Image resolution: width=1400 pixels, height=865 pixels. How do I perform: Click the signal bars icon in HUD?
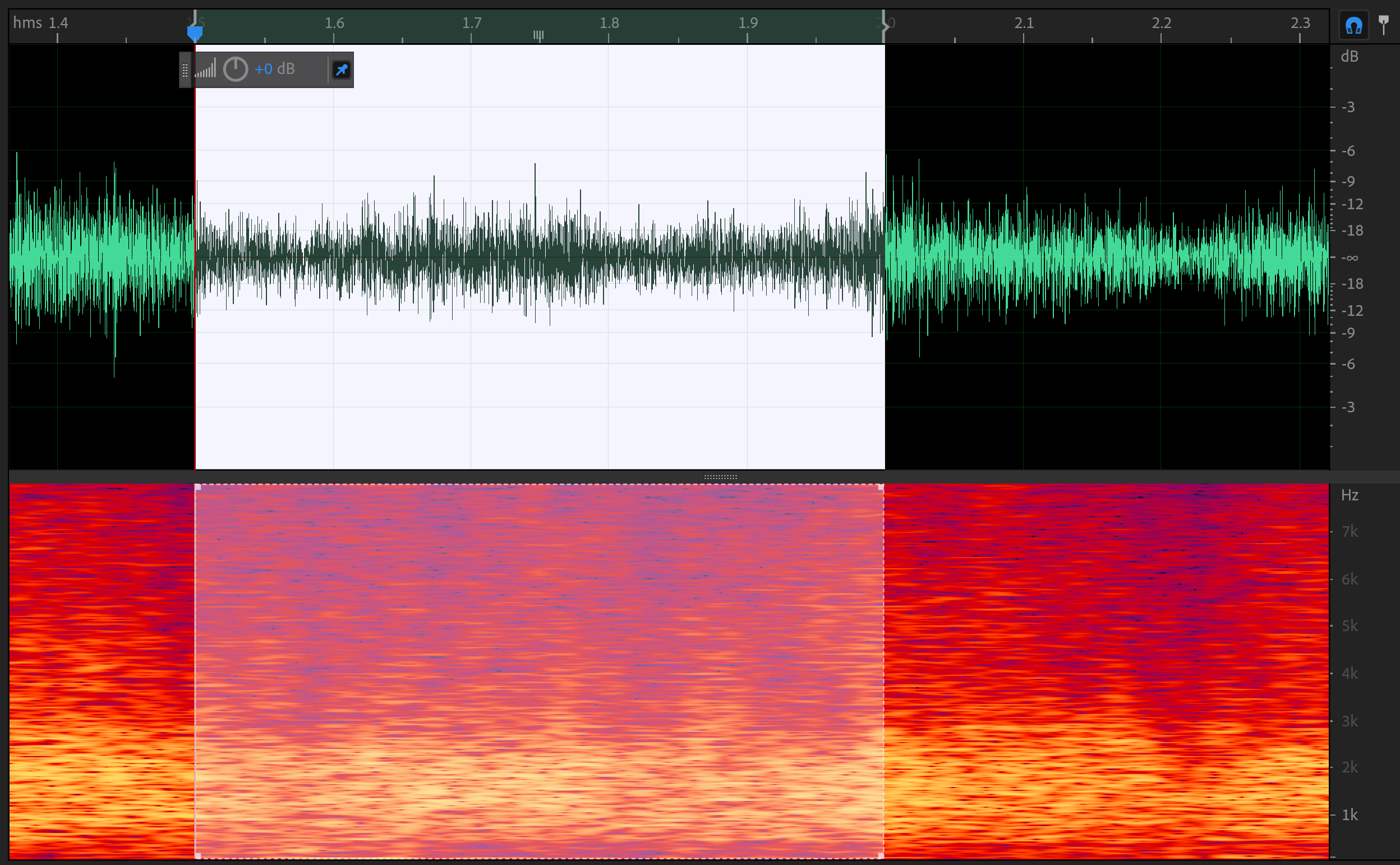click(206, 69)
